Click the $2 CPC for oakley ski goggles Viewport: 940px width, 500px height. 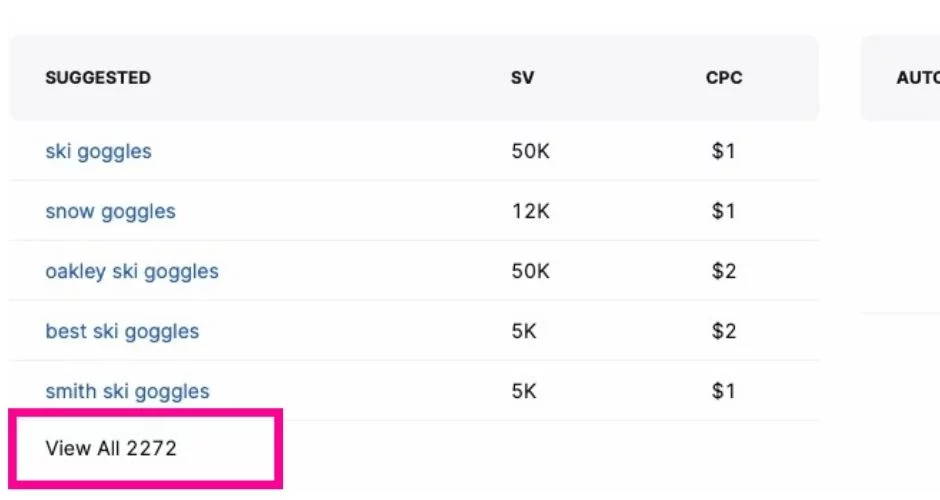click(x=723, y=272)
